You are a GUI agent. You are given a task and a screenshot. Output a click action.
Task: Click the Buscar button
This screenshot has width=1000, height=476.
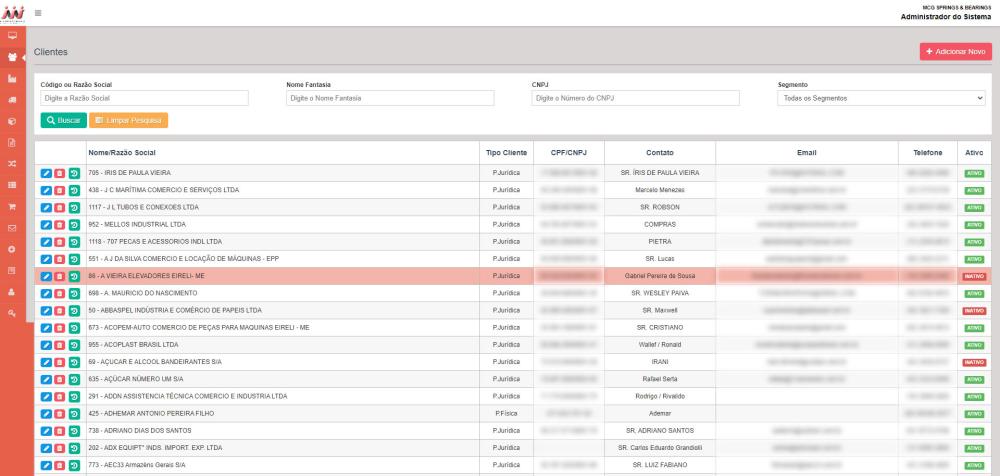click(63, 120)
